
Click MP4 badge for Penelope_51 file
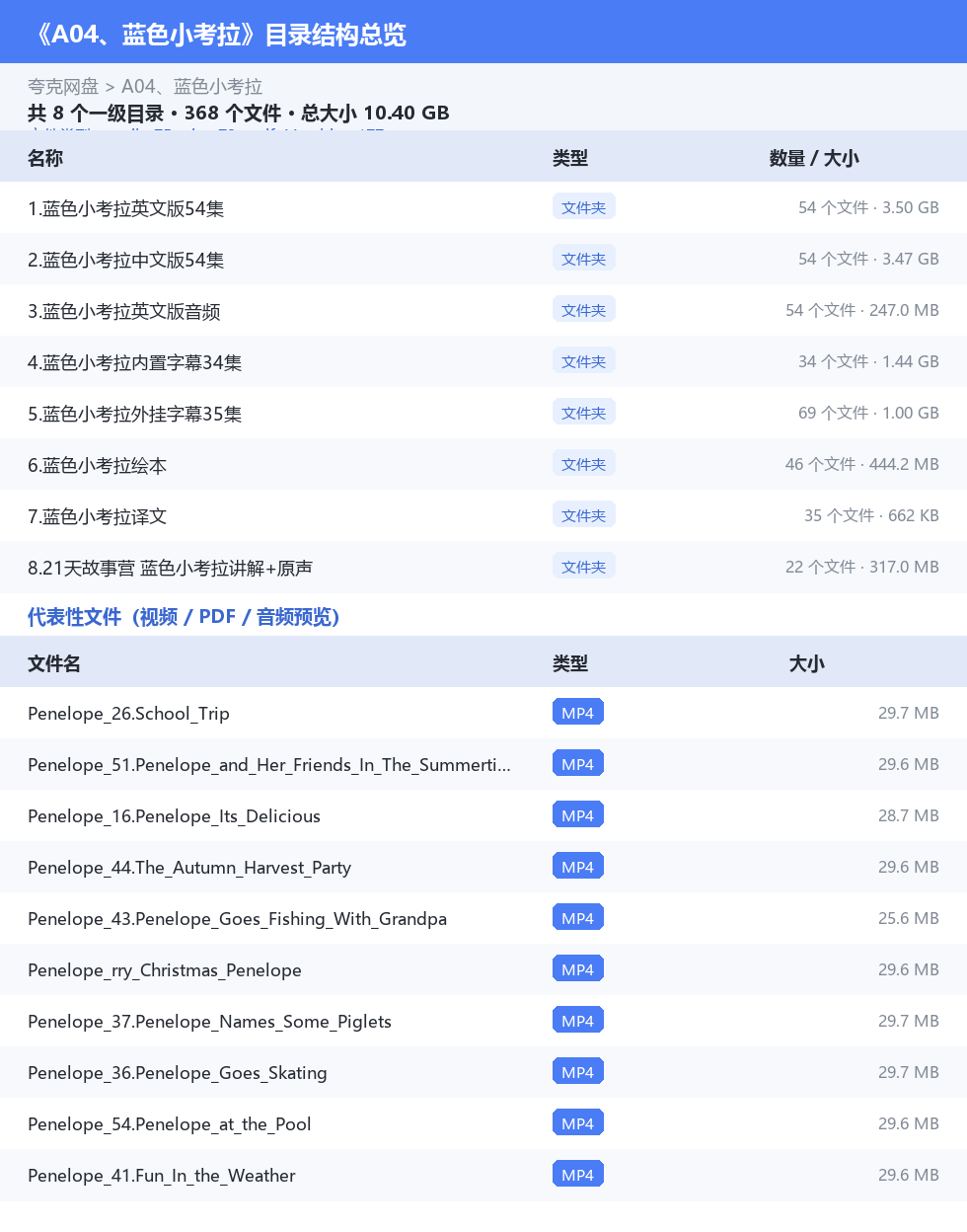(577, 764)
